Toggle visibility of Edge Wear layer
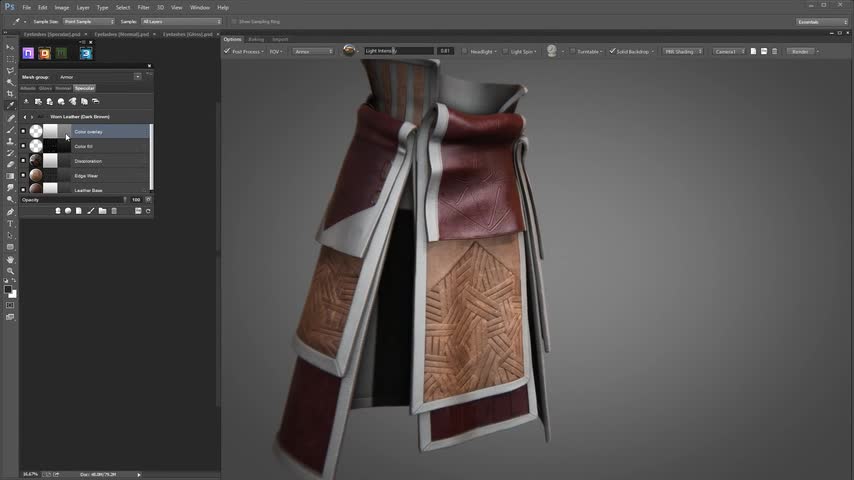Image resolution: width=854 pixels, height=480 pixels. (x=23, y=175)
